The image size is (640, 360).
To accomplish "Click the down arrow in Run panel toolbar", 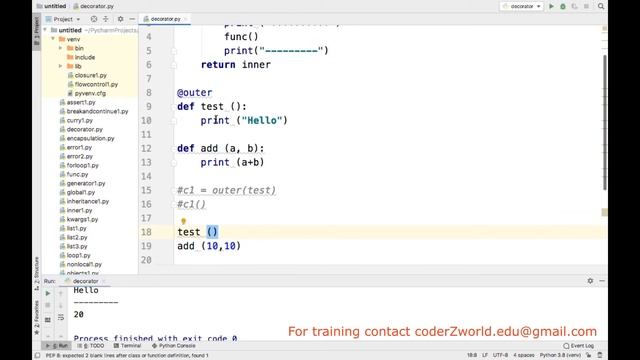I will click(61, 305).
